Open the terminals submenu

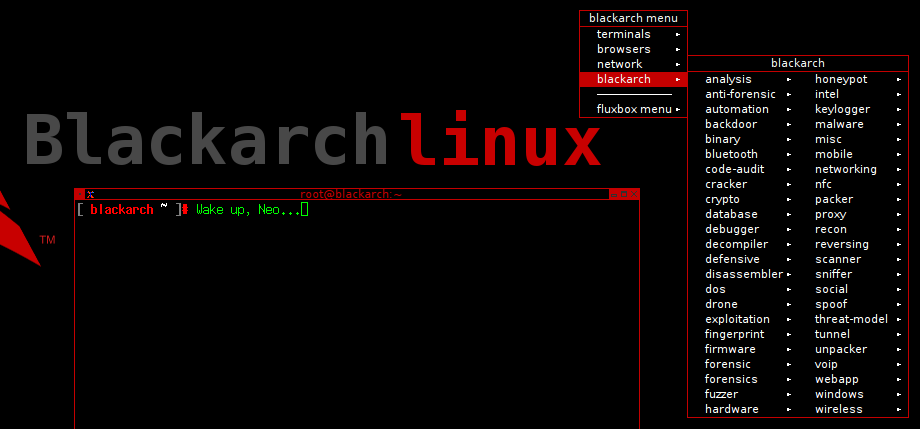(x=633, y=34)
